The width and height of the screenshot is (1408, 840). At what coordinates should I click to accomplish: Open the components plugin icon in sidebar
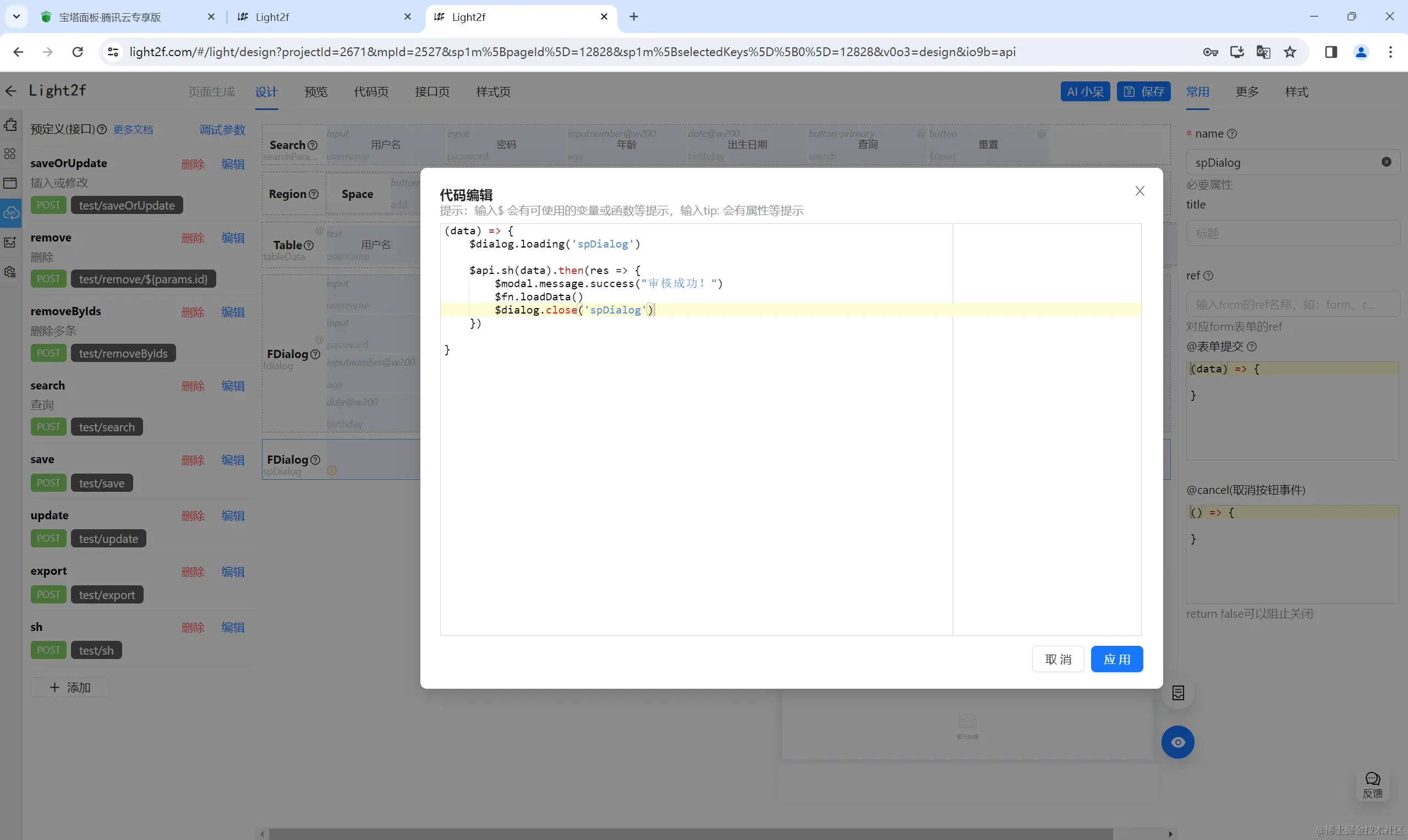(10, 124)
